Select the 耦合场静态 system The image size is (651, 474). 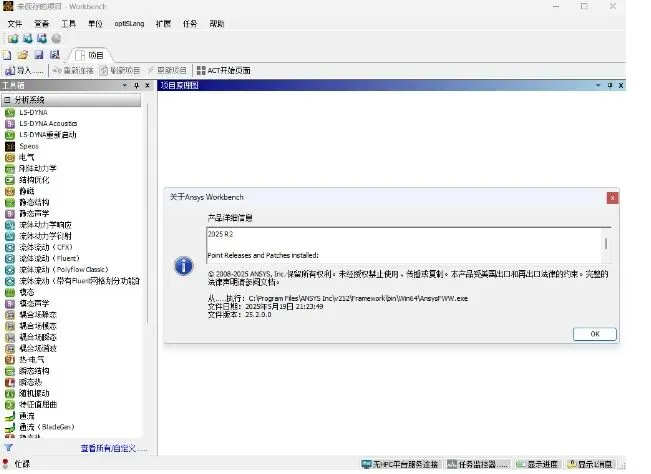coord(31,315)
